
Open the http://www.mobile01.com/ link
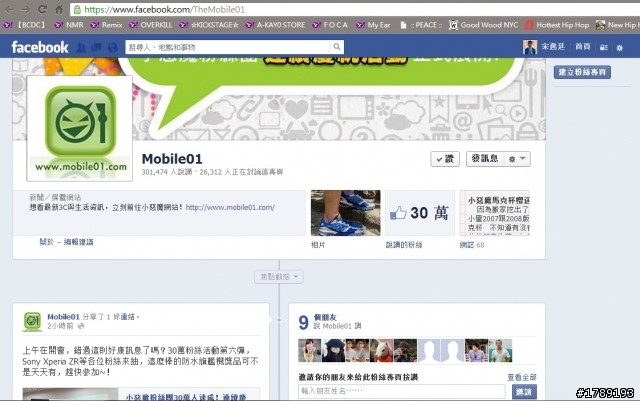tap(230, 207)
